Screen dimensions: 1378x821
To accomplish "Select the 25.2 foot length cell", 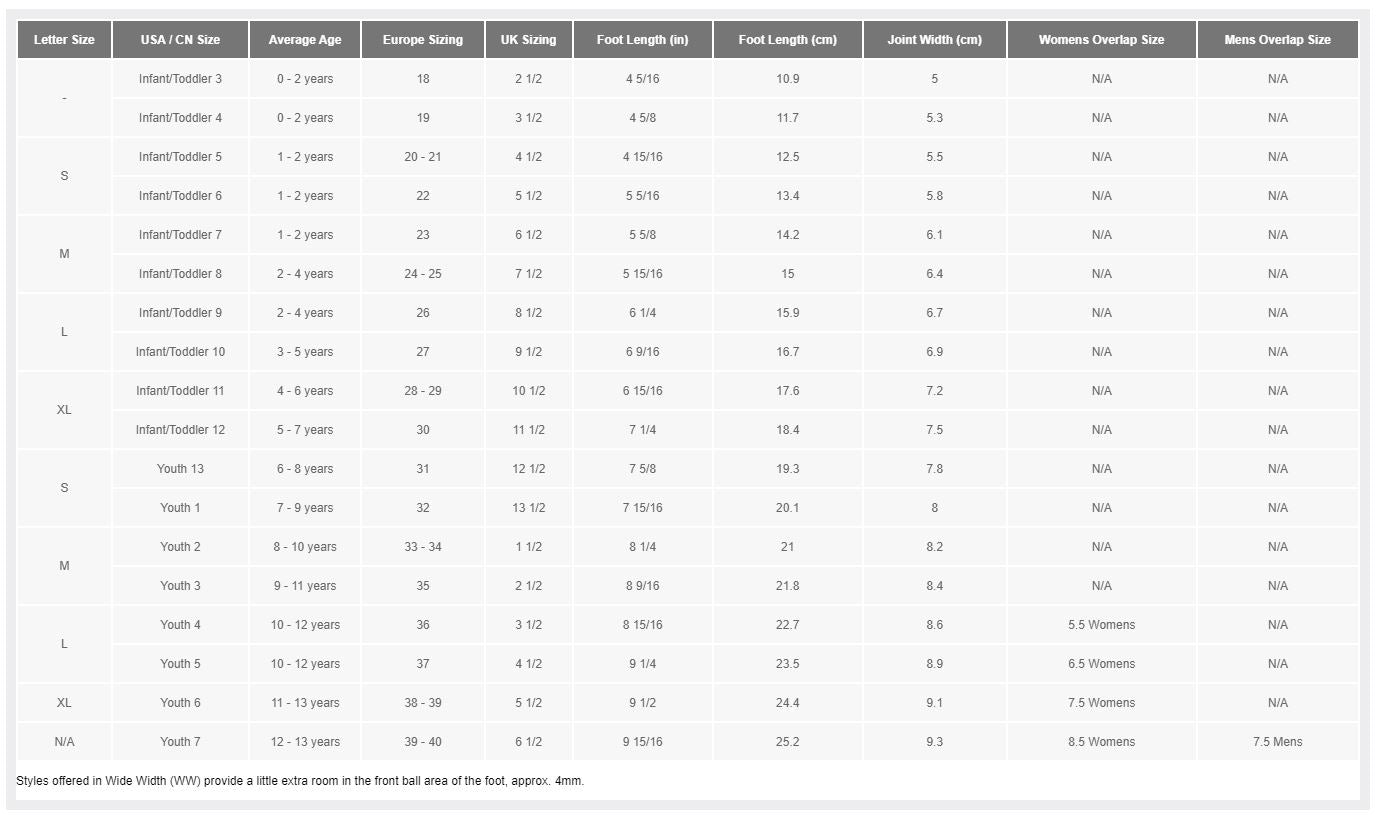I will pyautogui.click(x=787, y=742).
